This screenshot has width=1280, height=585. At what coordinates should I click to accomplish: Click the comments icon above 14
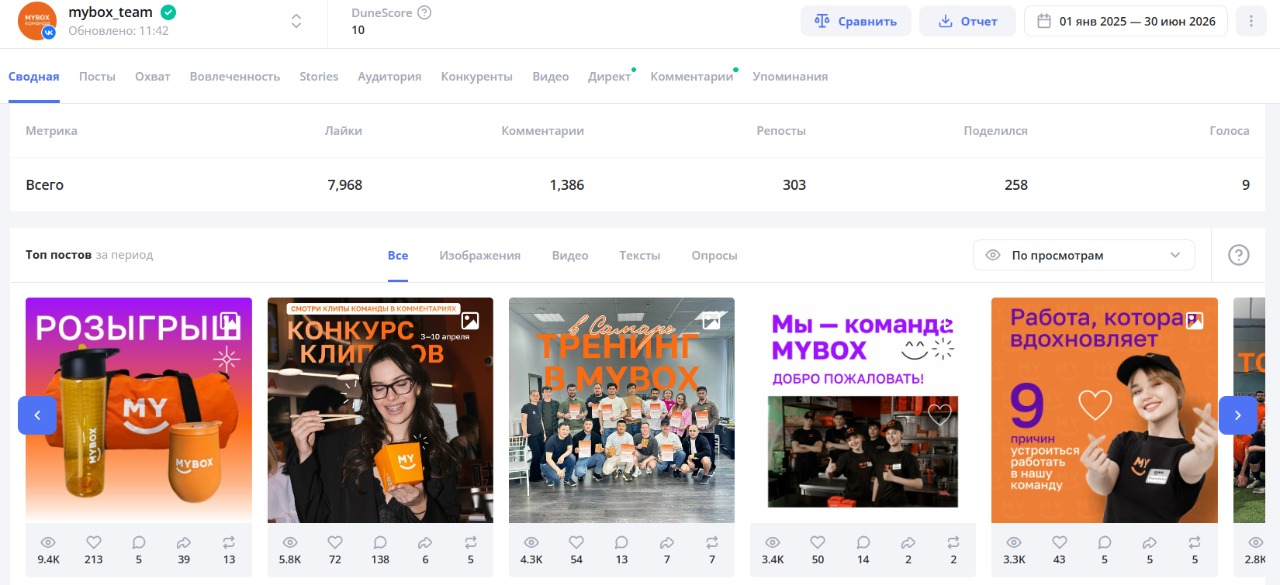[x=863, y=542]
